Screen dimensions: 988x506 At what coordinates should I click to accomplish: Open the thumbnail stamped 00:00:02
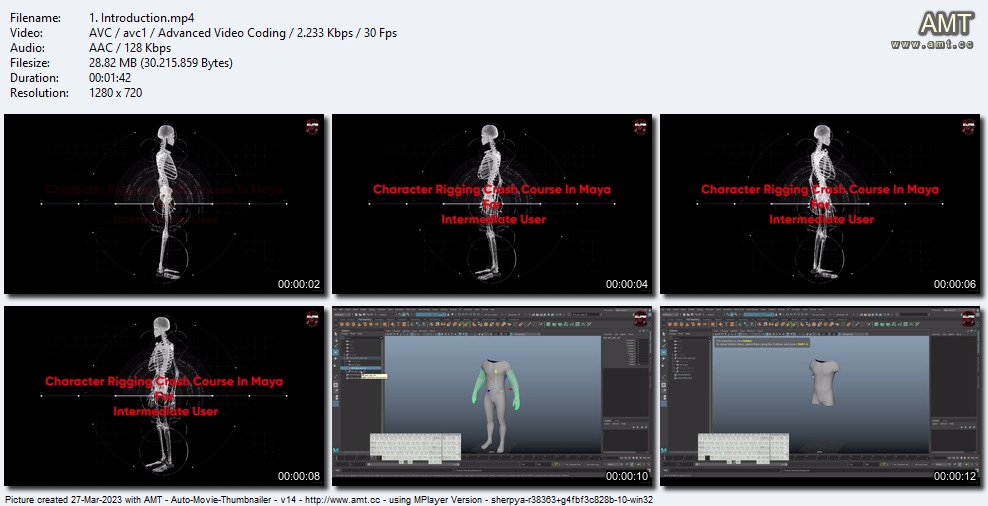pyautogui.click(x=164, y=204)
